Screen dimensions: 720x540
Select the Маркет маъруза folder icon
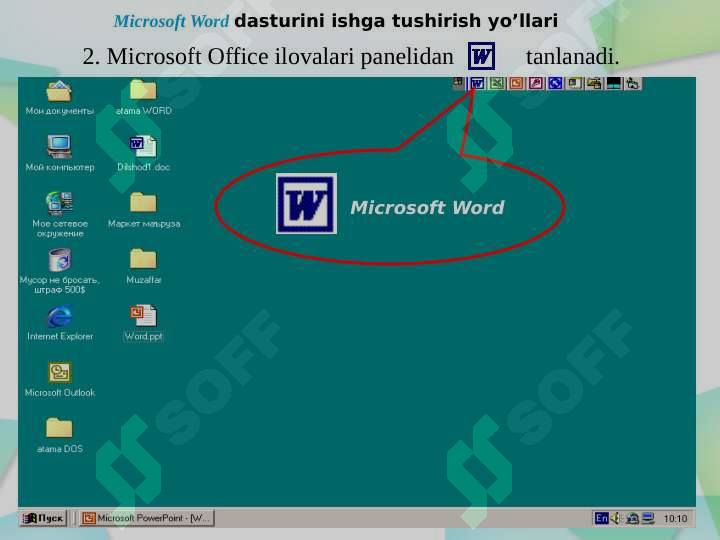pyautogui.click(x=143, y=202)
